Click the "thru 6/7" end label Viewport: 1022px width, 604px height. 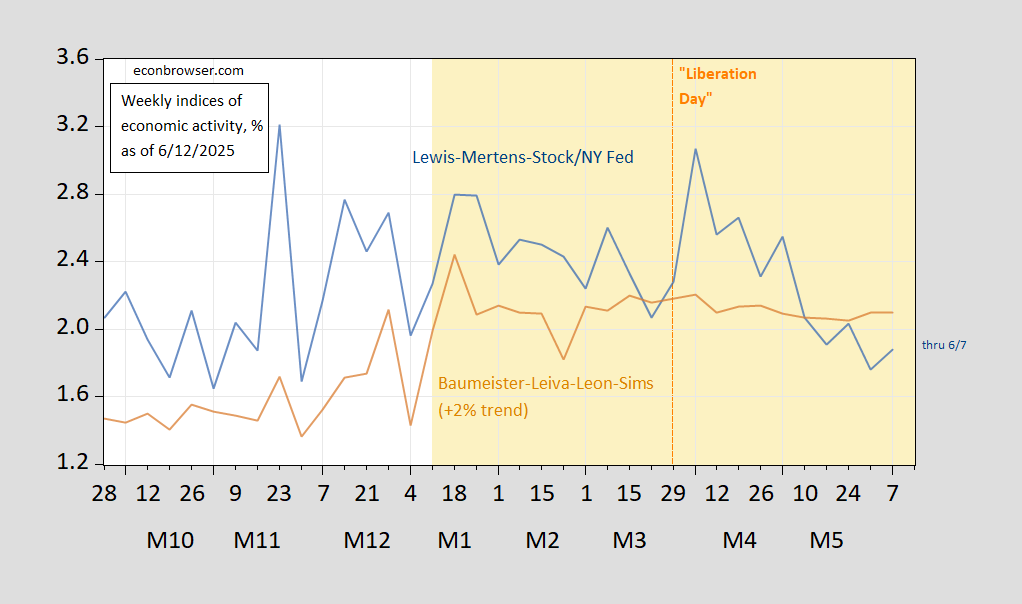(944, 344)
